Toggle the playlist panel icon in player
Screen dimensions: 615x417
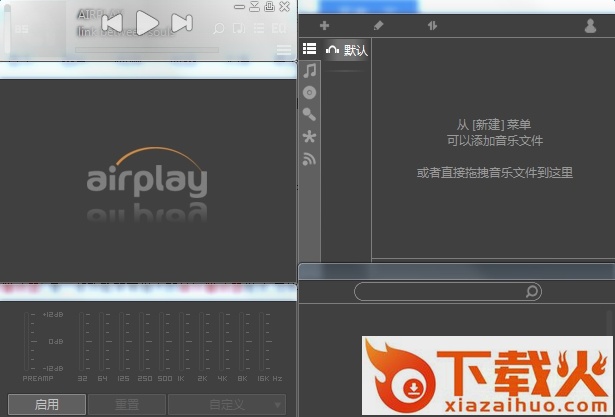(x=258, y=28)
